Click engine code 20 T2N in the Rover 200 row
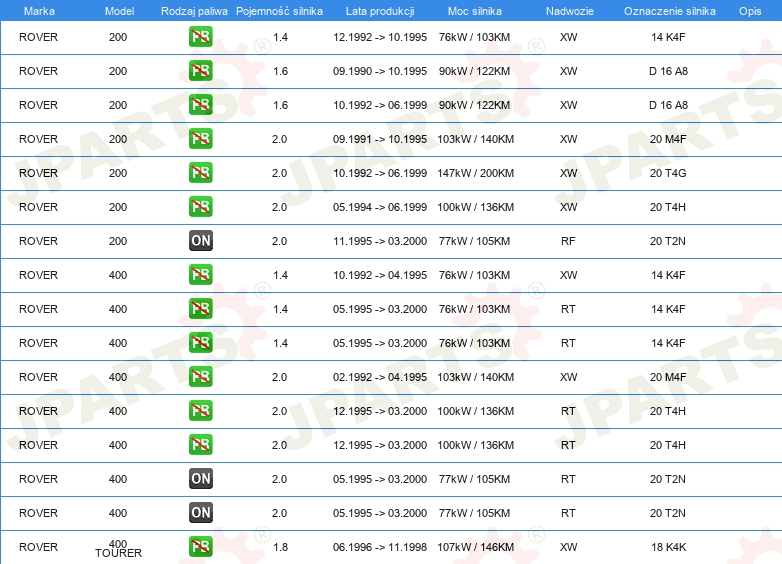 tap(667, 241)
